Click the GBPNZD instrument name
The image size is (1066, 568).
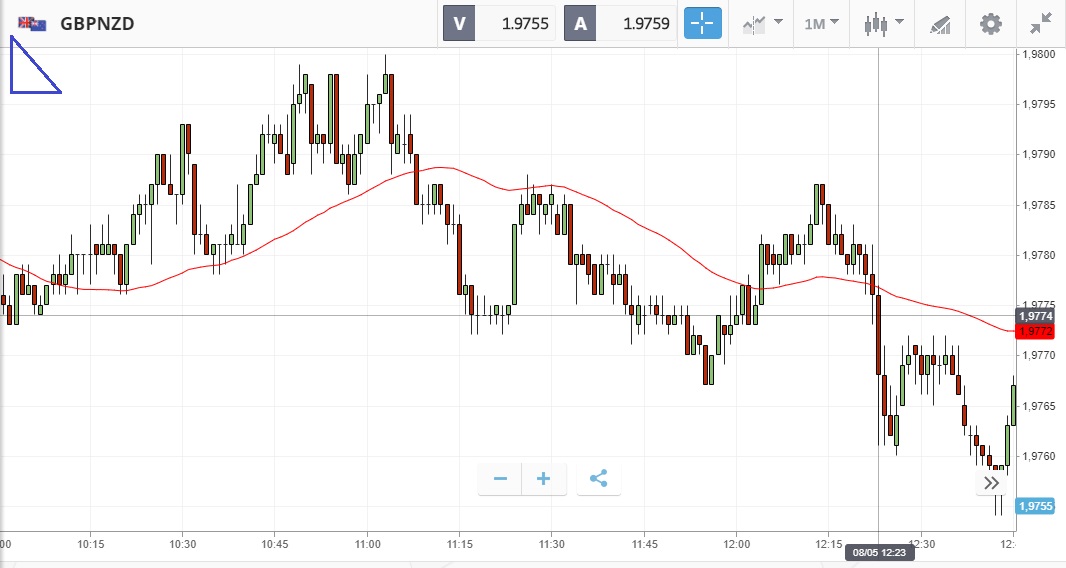(x=97, y=23)
